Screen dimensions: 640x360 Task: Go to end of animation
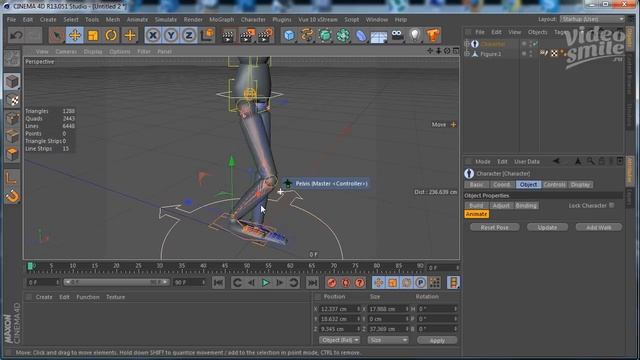pos(313,282)
